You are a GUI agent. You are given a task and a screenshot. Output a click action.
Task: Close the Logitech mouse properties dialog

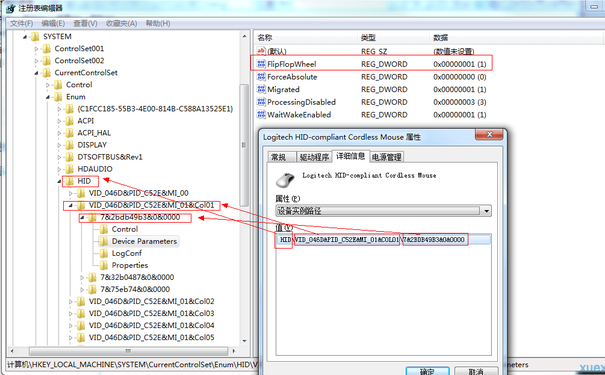coord(489,135)
